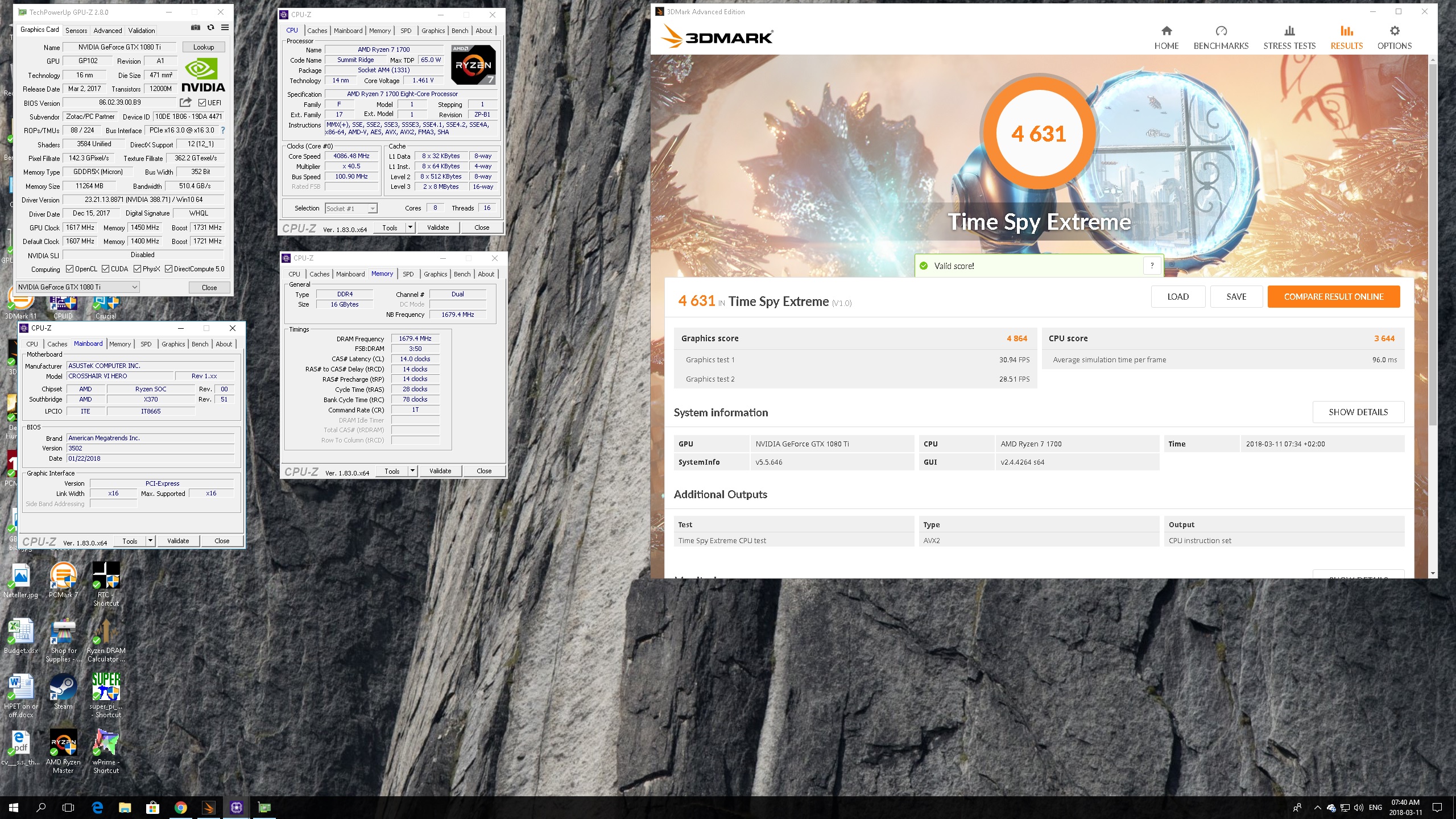
Task: Click the taskbar search icon
Action: [41, 807]
